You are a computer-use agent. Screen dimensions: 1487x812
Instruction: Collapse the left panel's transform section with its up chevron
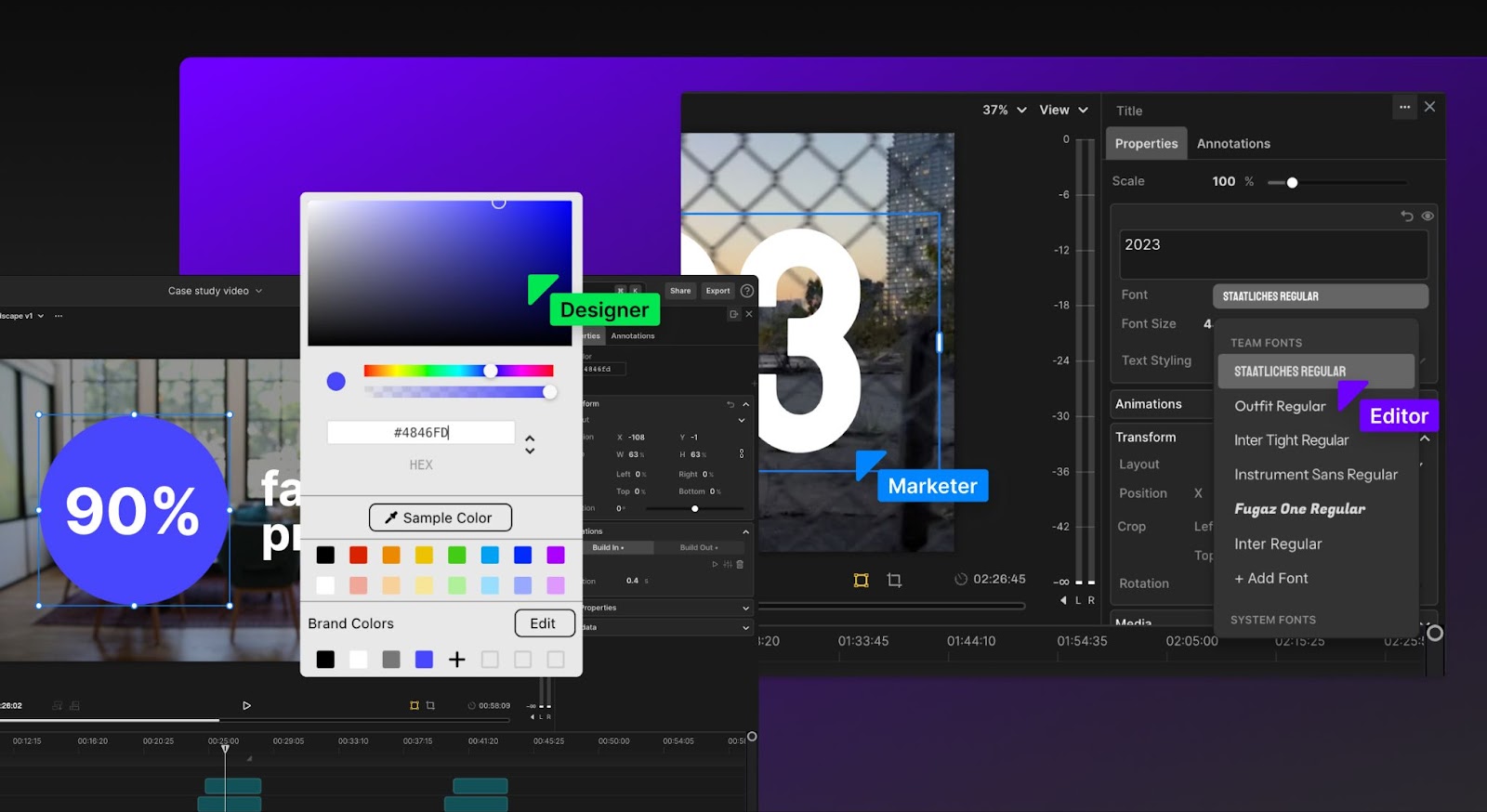[x=745, y=404]
